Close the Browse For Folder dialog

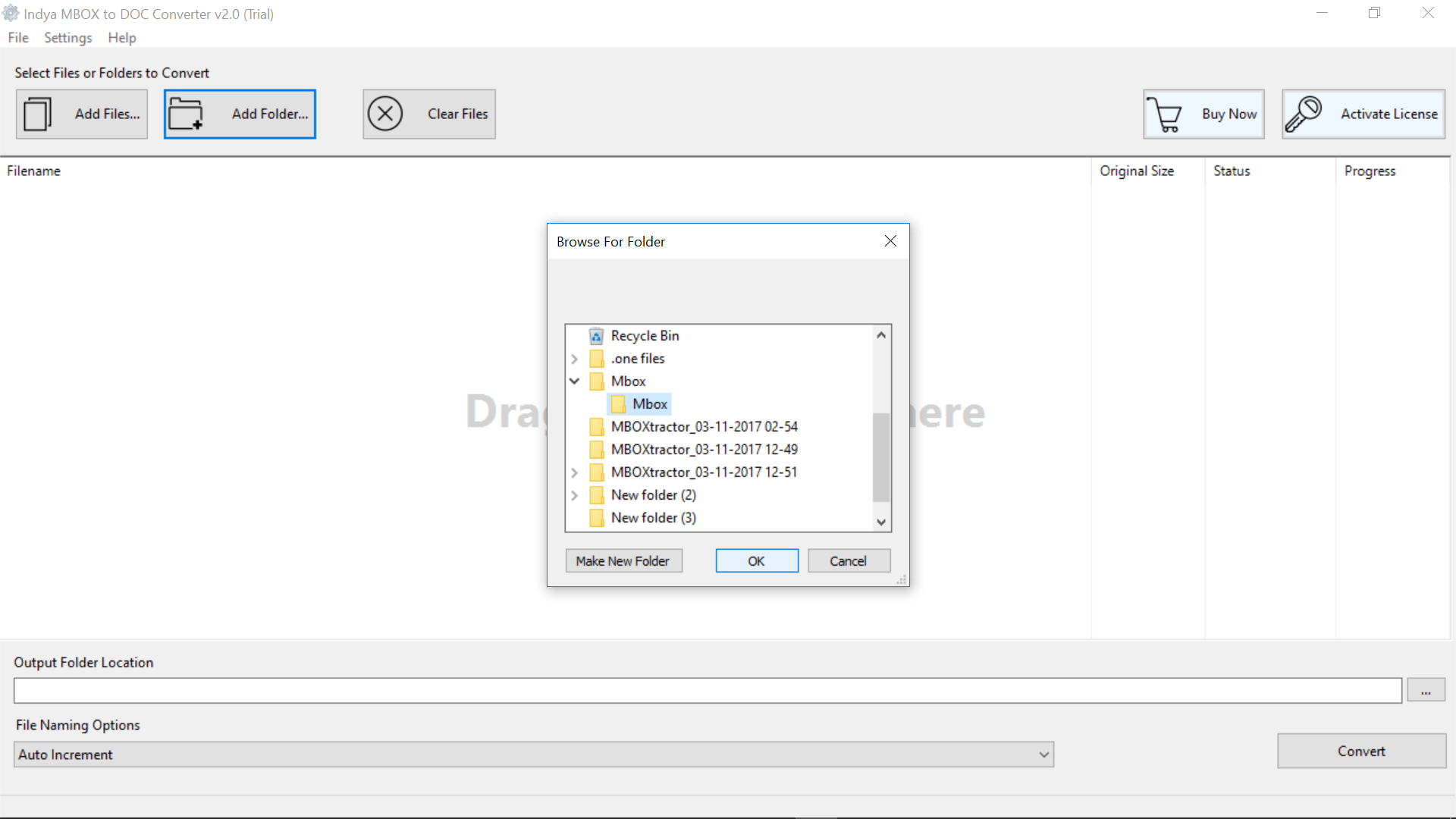click(x=891, y=241)
